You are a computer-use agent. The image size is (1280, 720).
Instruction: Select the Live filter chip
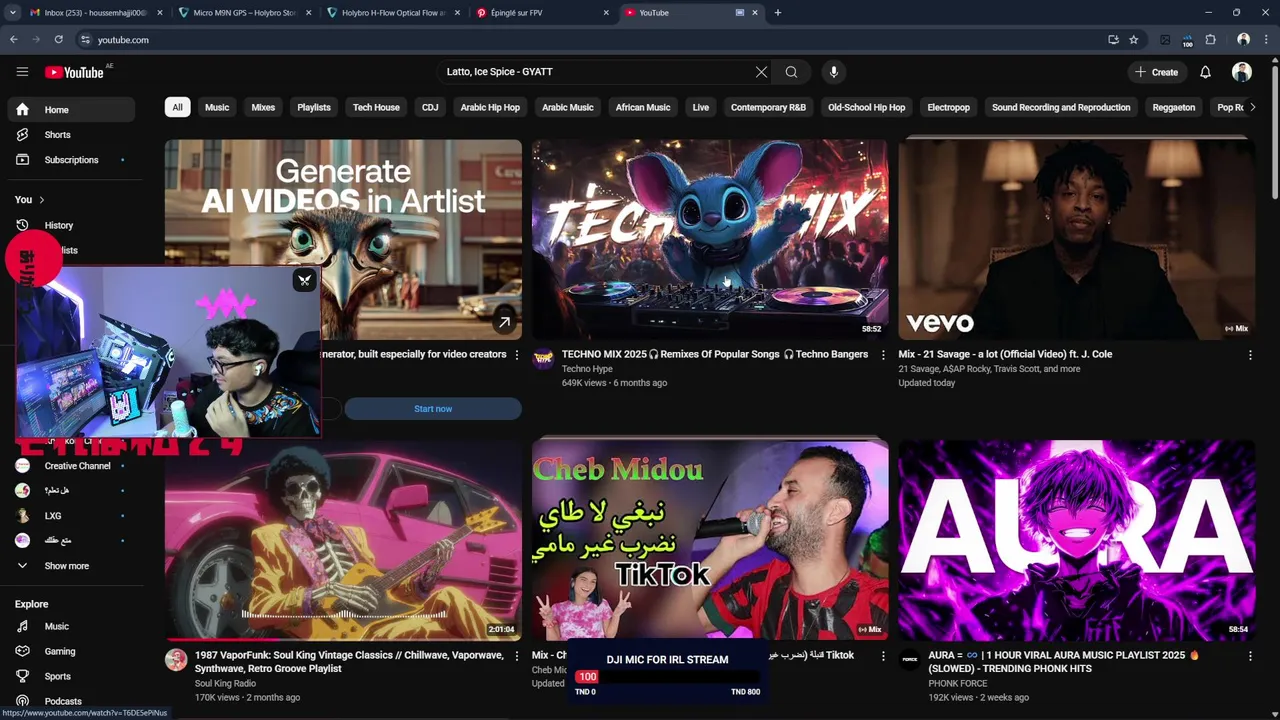click(x=701, y=108)
